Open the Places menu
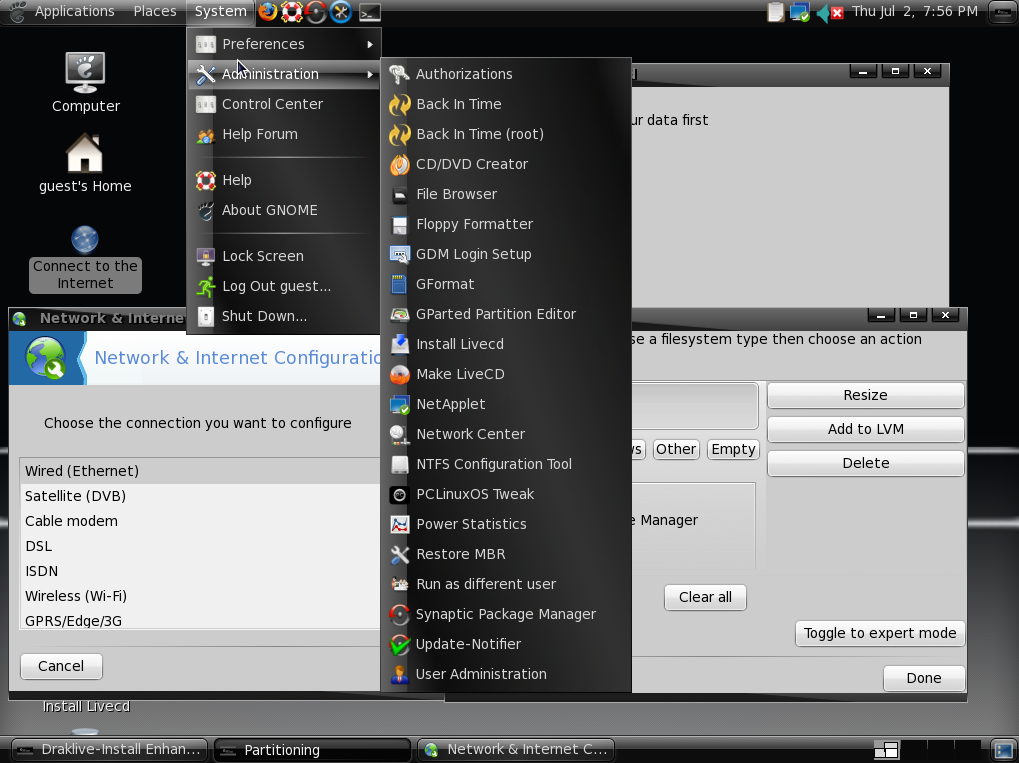Viewport: 1019px width, 763px height. coord(155,12)
